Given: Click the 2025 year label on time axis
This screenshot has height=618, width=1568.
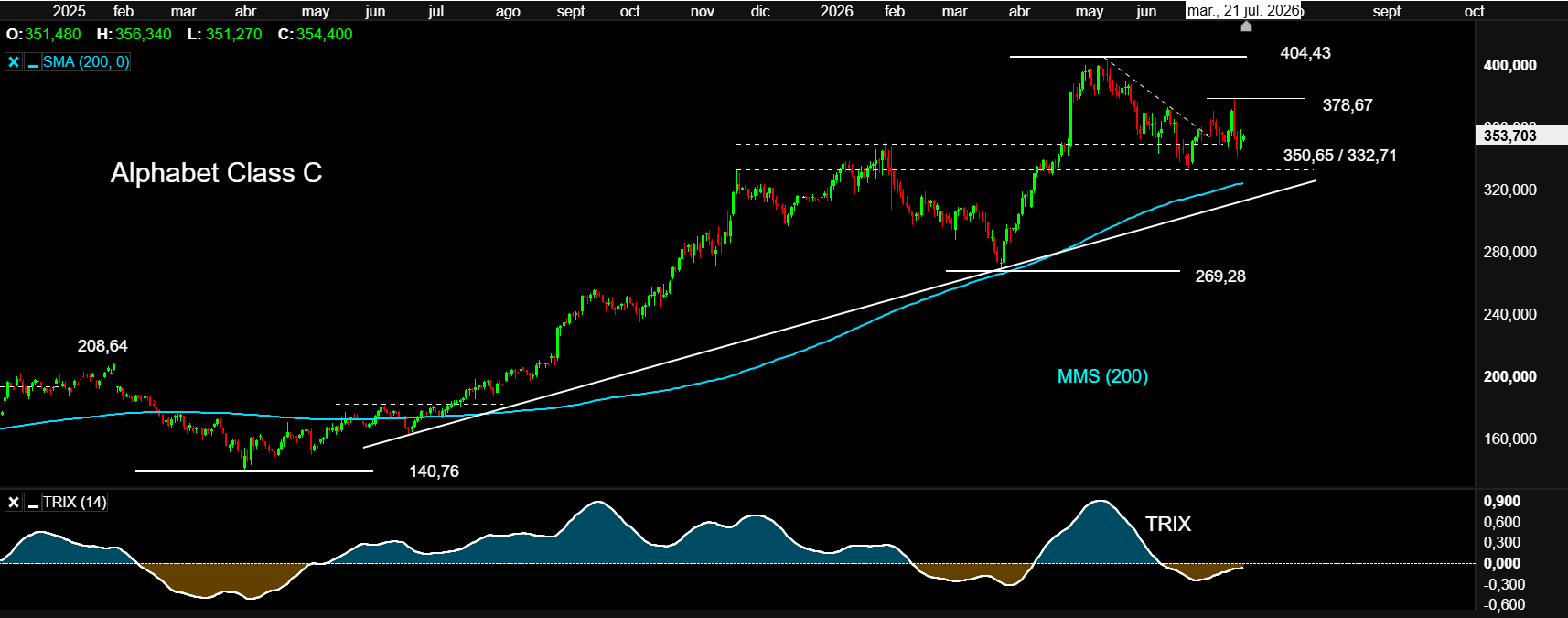Looking at the screenshot, I should pyautogui.click(x=69, y=11).
